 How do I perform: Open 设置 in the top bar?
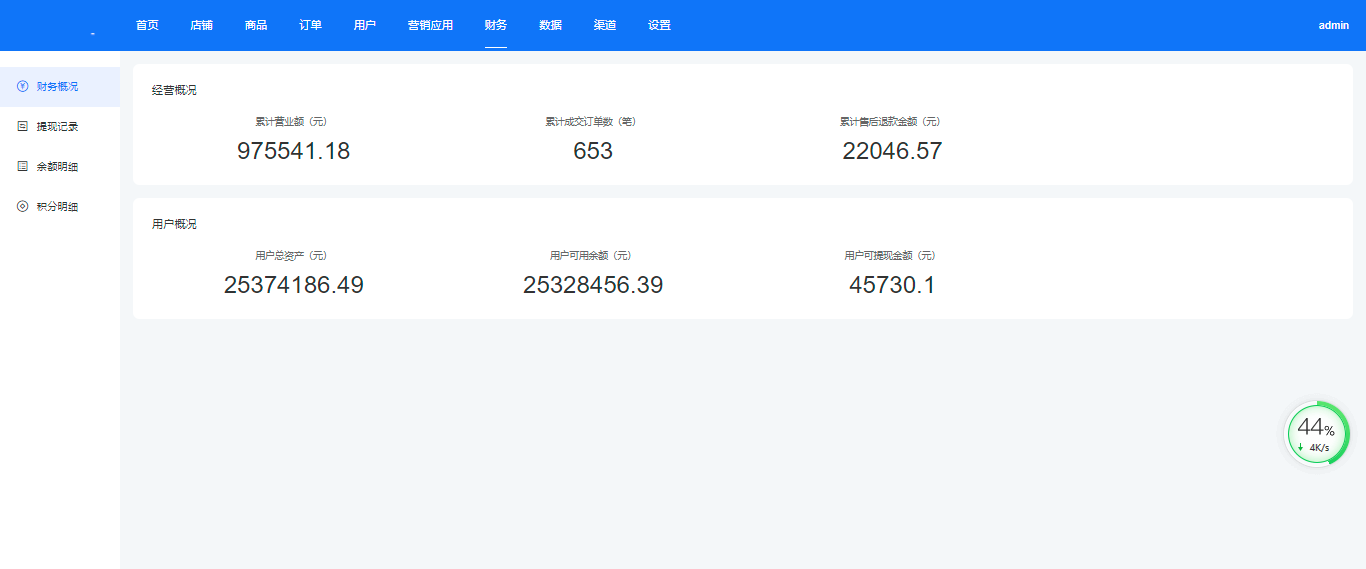pyautogui.click(x=659, y=25)
